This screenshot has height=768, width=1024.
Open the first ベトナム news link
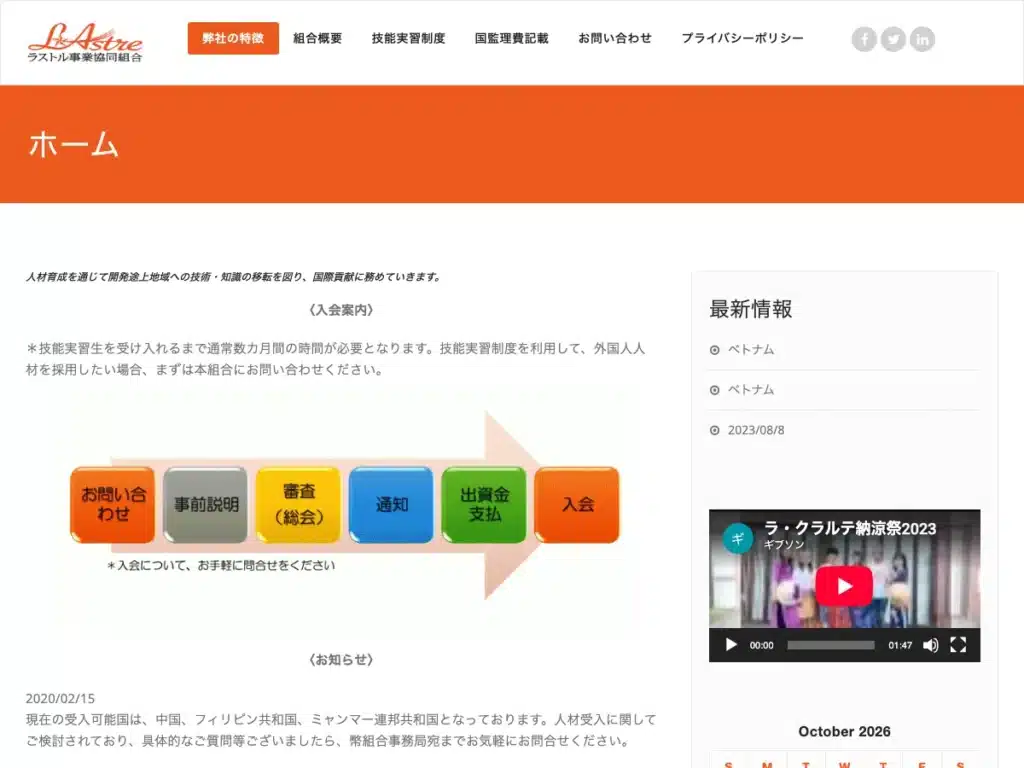point(751,349)
